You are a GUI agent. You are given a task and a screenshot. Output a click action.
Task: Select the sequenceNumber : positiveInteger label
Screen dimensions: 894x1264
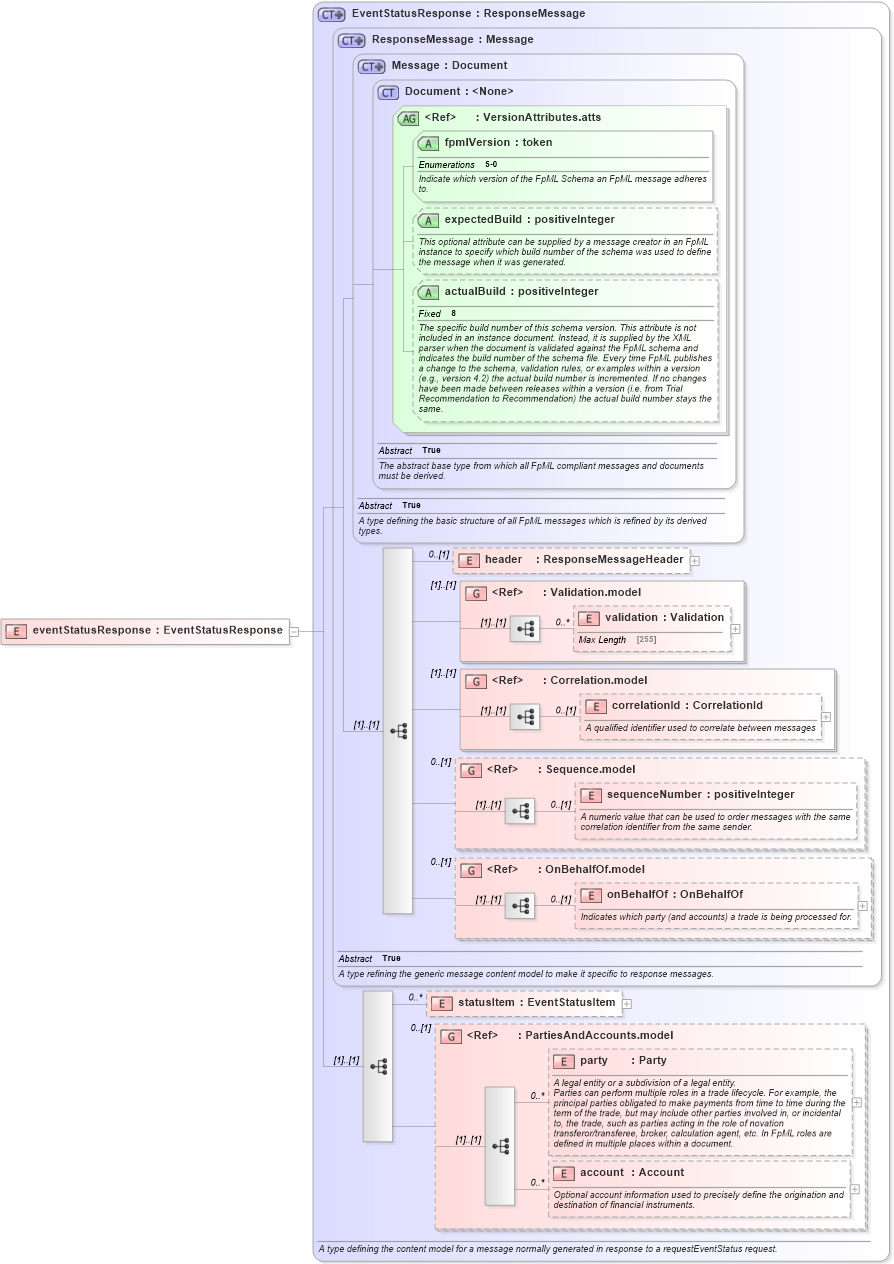[701, 795]
